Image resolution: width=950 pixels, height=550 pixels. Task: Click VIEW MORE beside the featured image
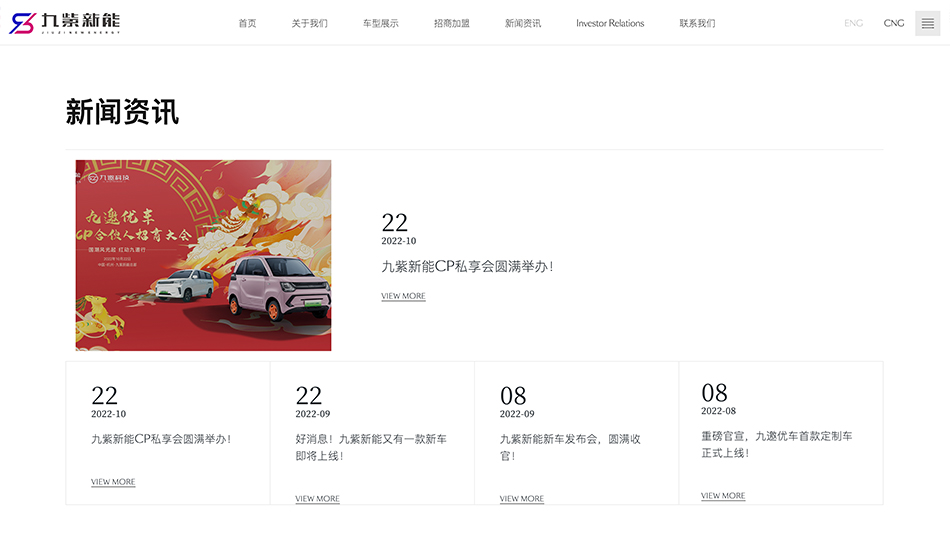403,296
